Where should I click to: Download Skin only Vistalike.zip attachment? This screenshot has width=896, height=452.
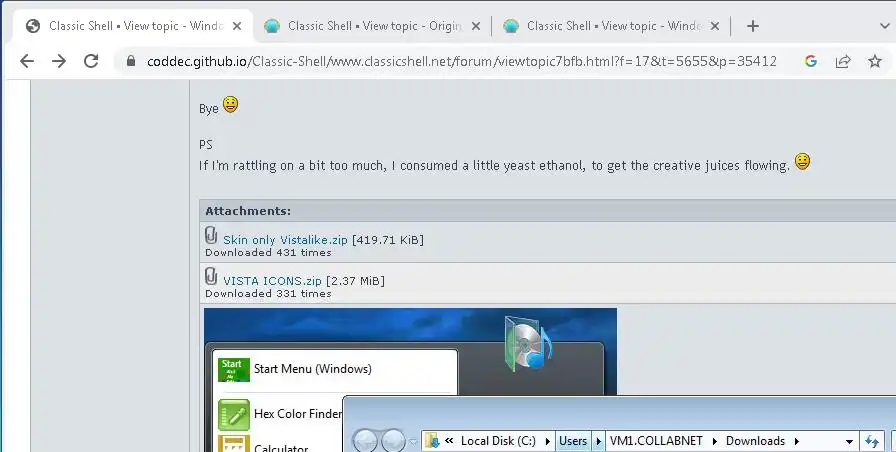point(285,240)
